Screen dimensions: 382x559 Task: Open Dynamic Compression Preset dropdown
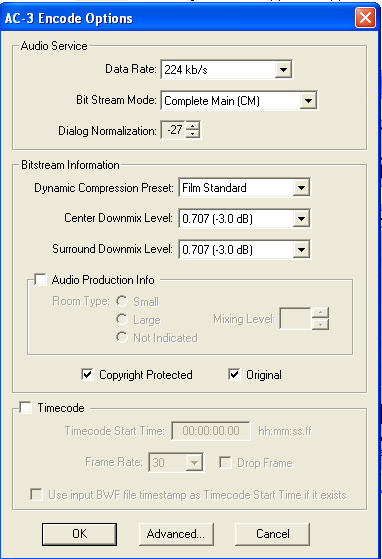[x=301, y=188]
